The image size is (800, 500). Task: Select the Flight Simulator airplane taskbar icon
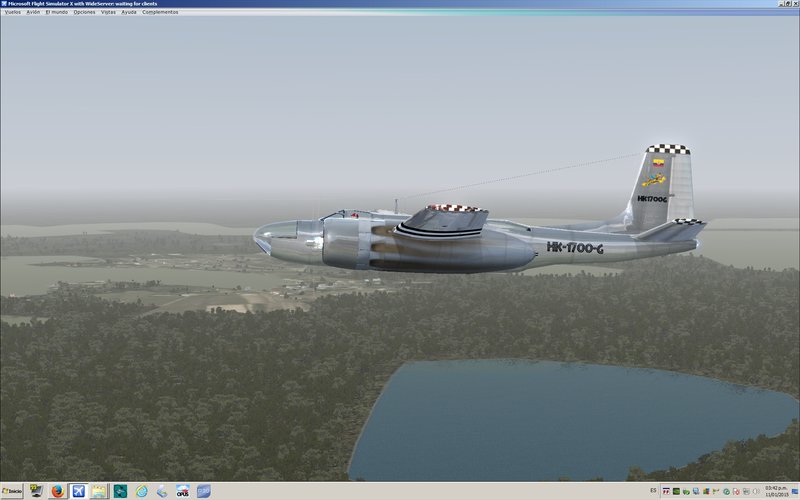point(78,491)
